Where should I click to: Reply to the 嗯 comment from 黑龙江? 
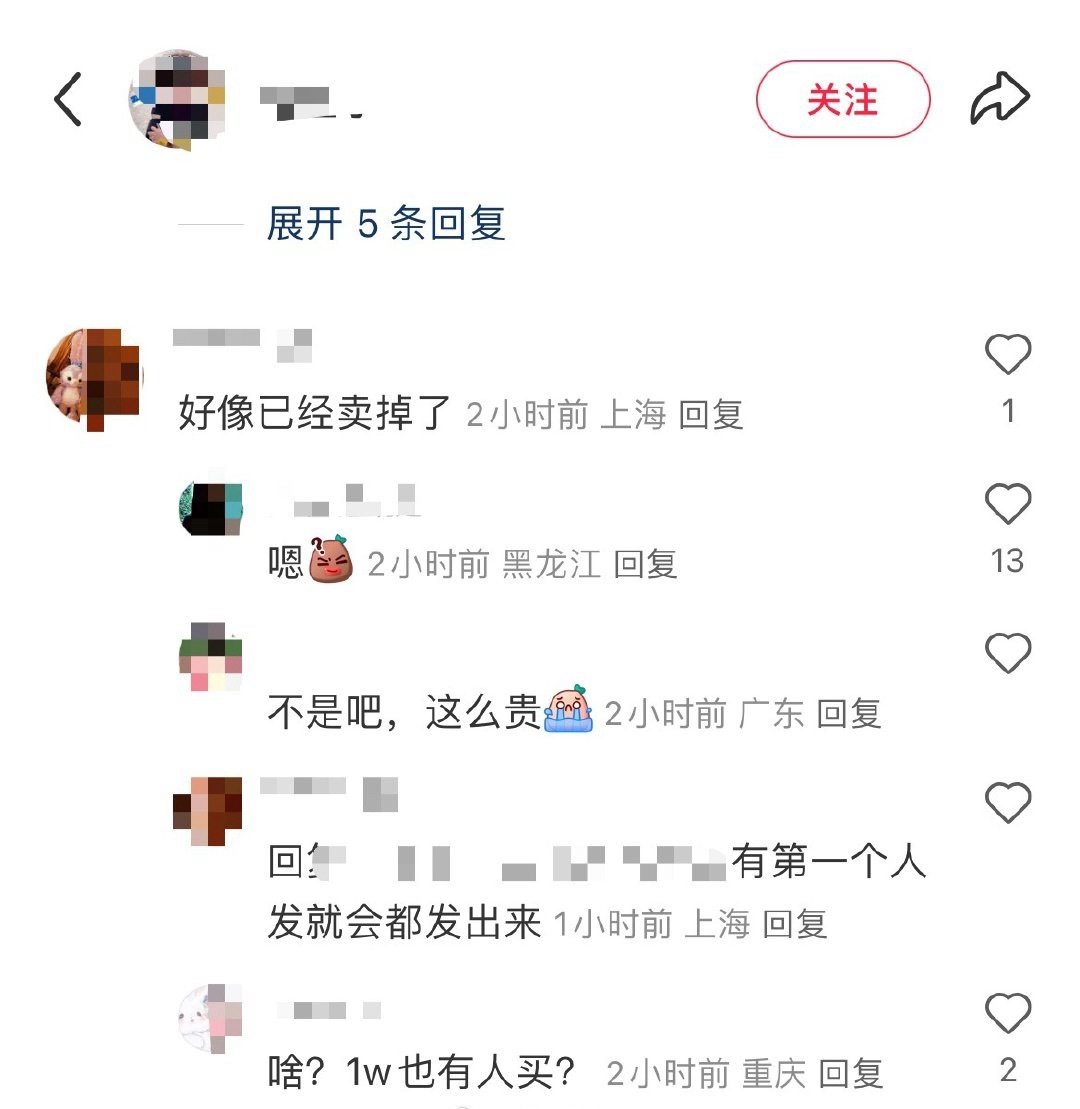click(645, 564)
